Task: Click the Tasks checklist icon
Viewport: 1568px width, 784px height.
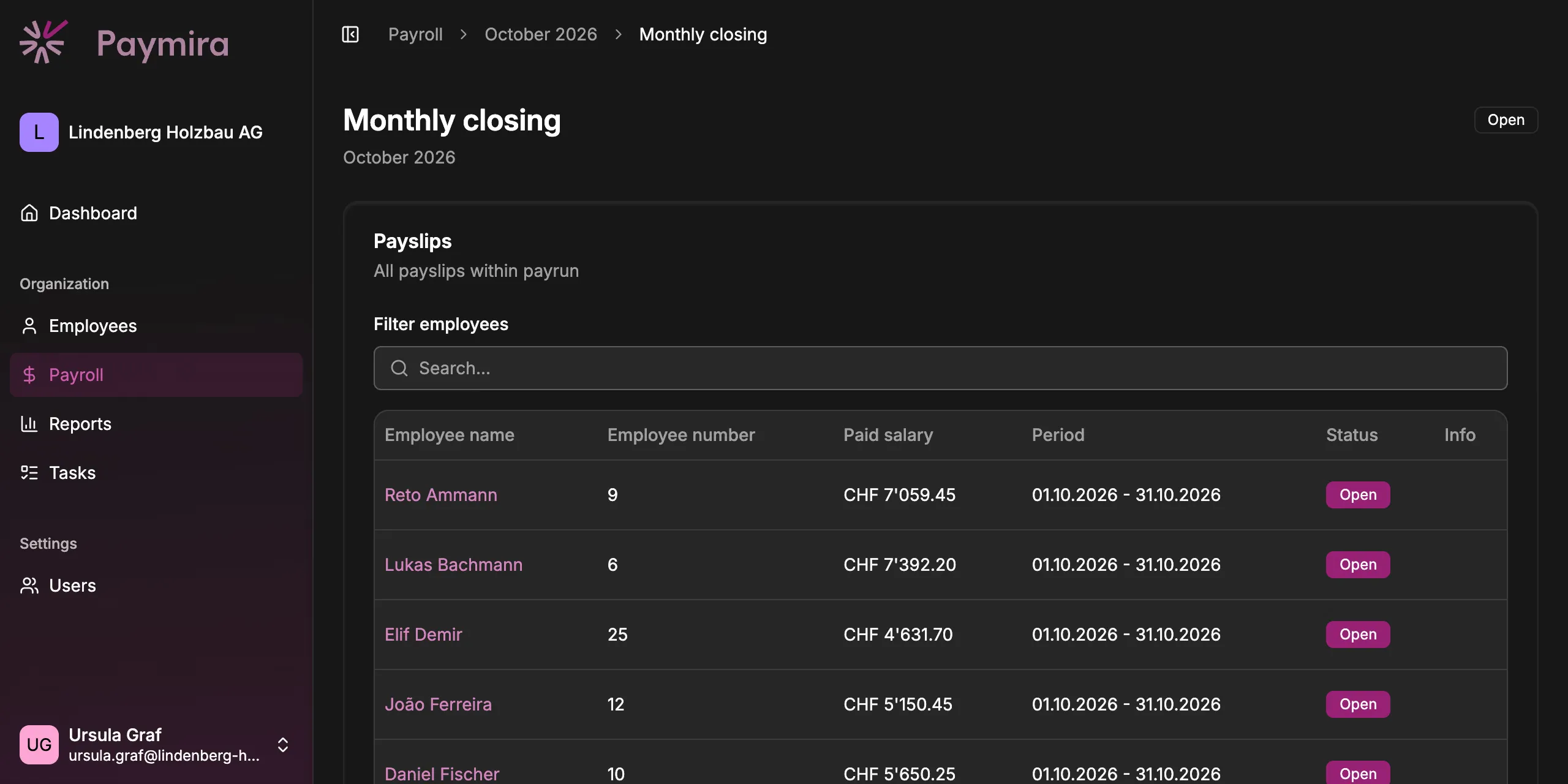Action: coord(29,473)
